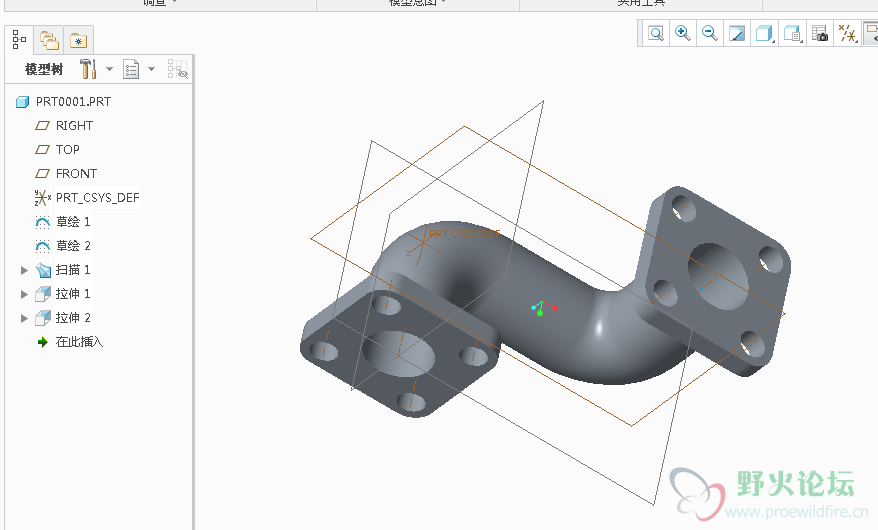Screen dimensions: 878x530
Task: Switch to the Folder Browser tab
Action: click(x=48, y=41)
